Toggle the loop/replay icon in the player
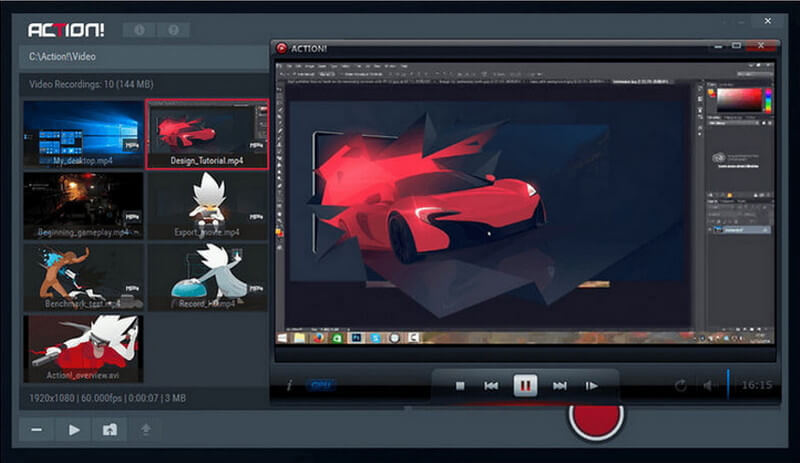 point(680,385)
